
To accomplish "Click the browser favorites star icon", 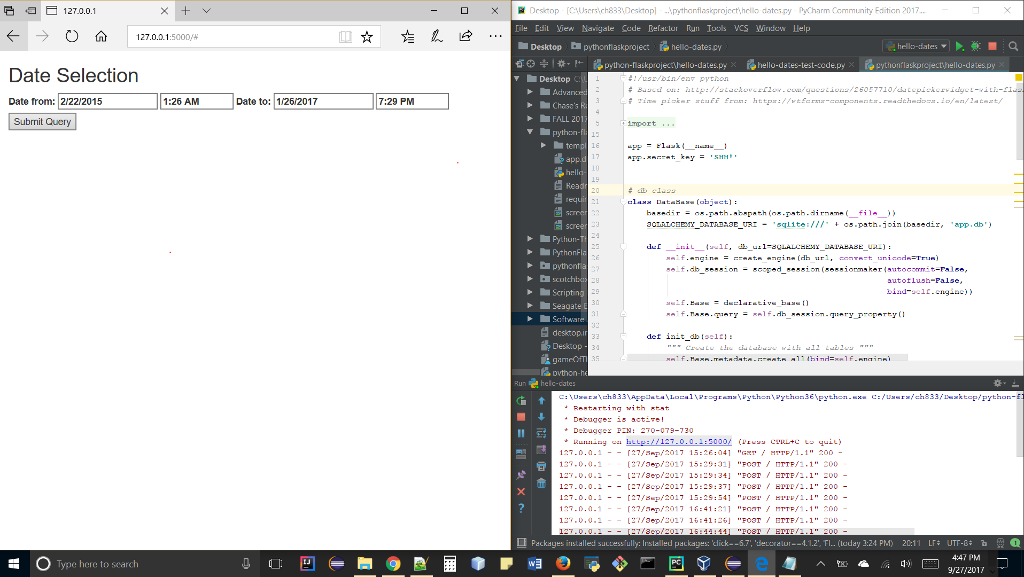I will coord(367,35).
